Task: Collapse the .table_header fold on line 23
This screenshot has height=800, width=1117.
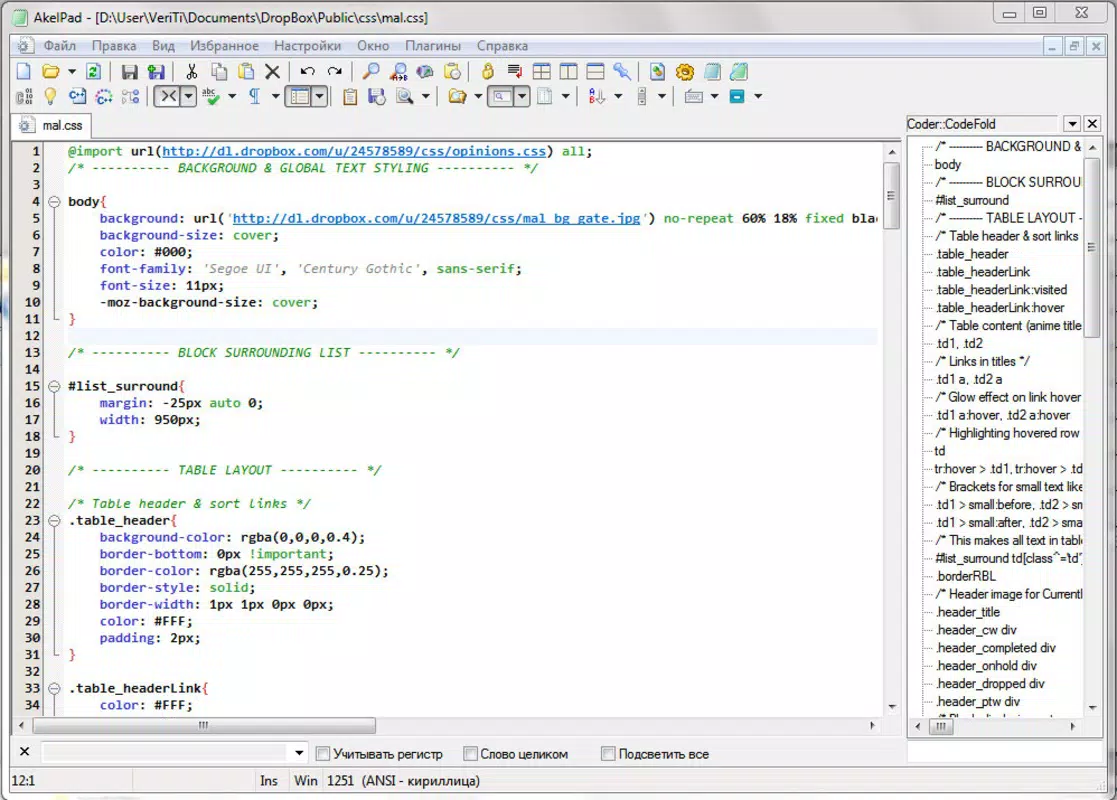Action: (54, 521)
